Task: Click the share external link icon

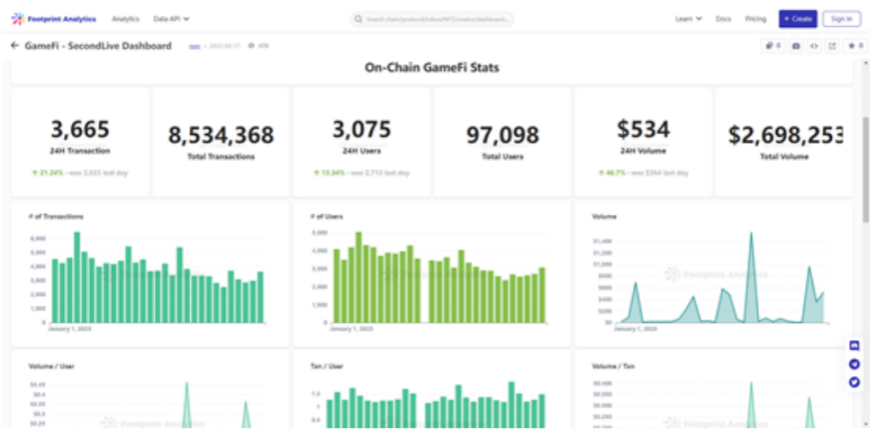Action: [832, 46]
